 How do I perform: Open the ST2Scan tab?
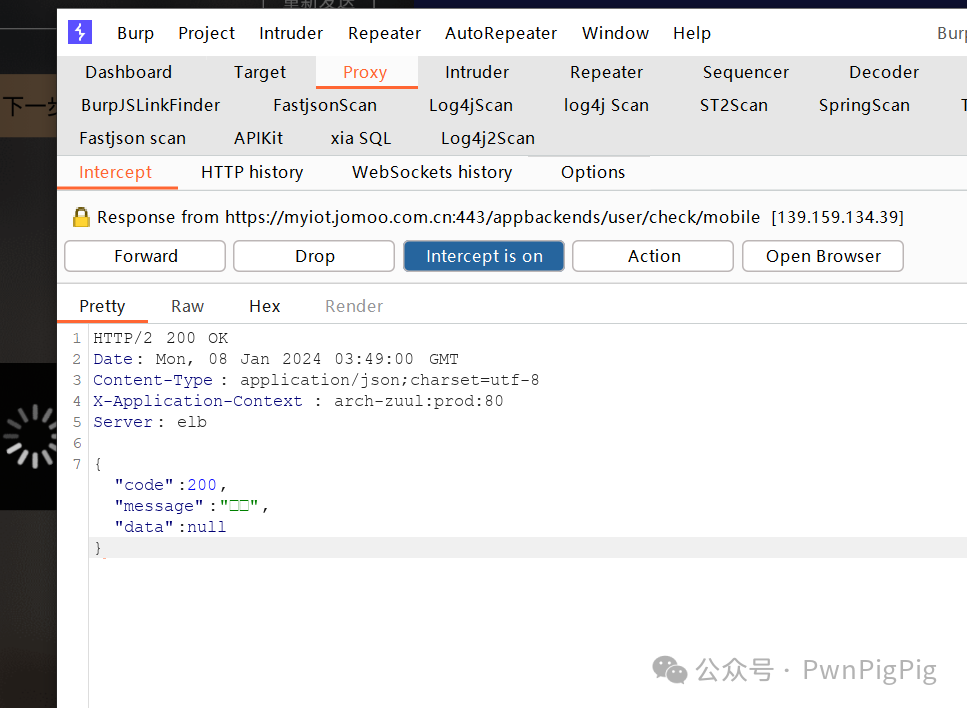coord(734,105)
